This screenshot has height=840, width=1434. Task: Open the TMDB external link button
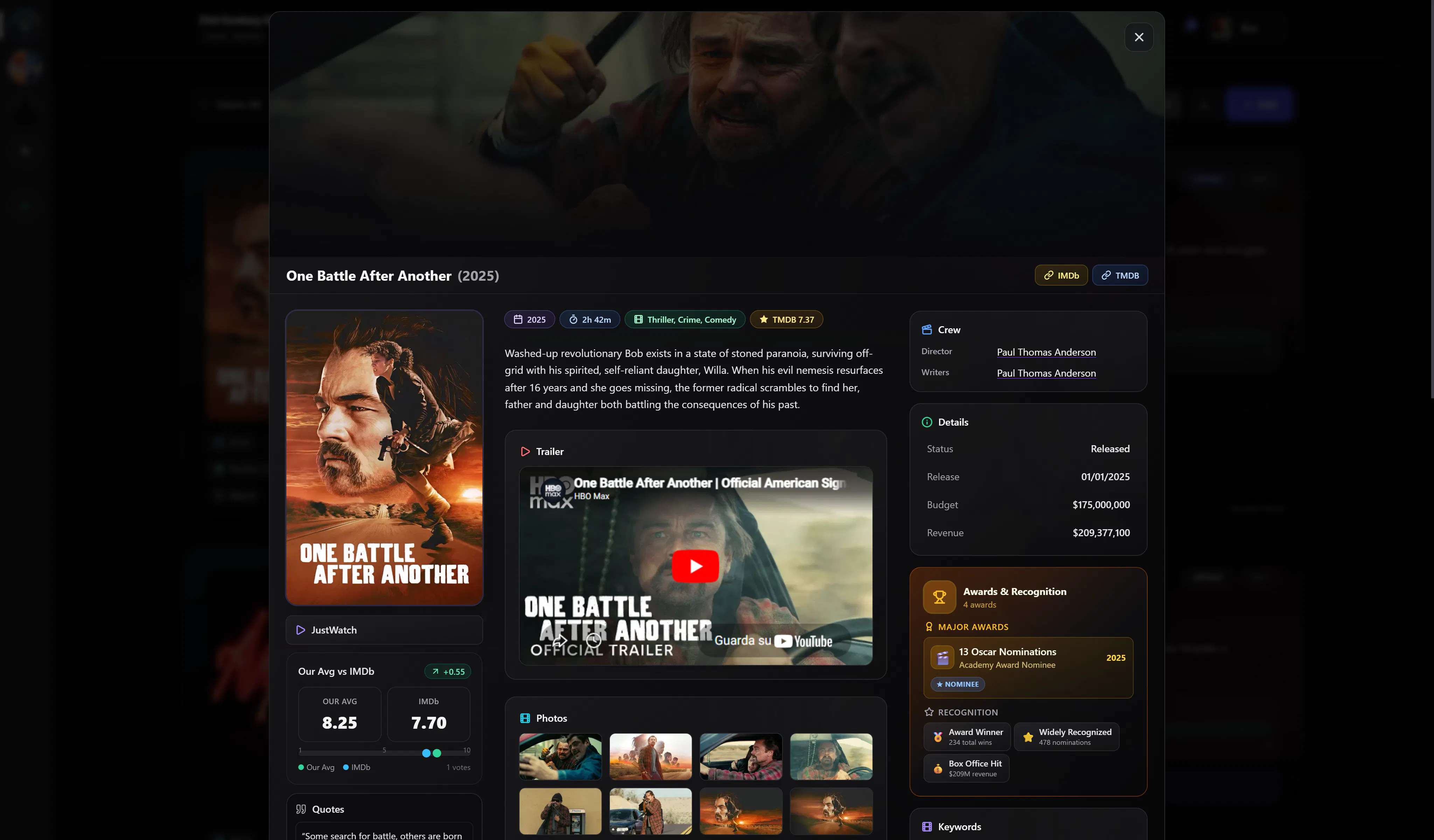coord(1119,275)
